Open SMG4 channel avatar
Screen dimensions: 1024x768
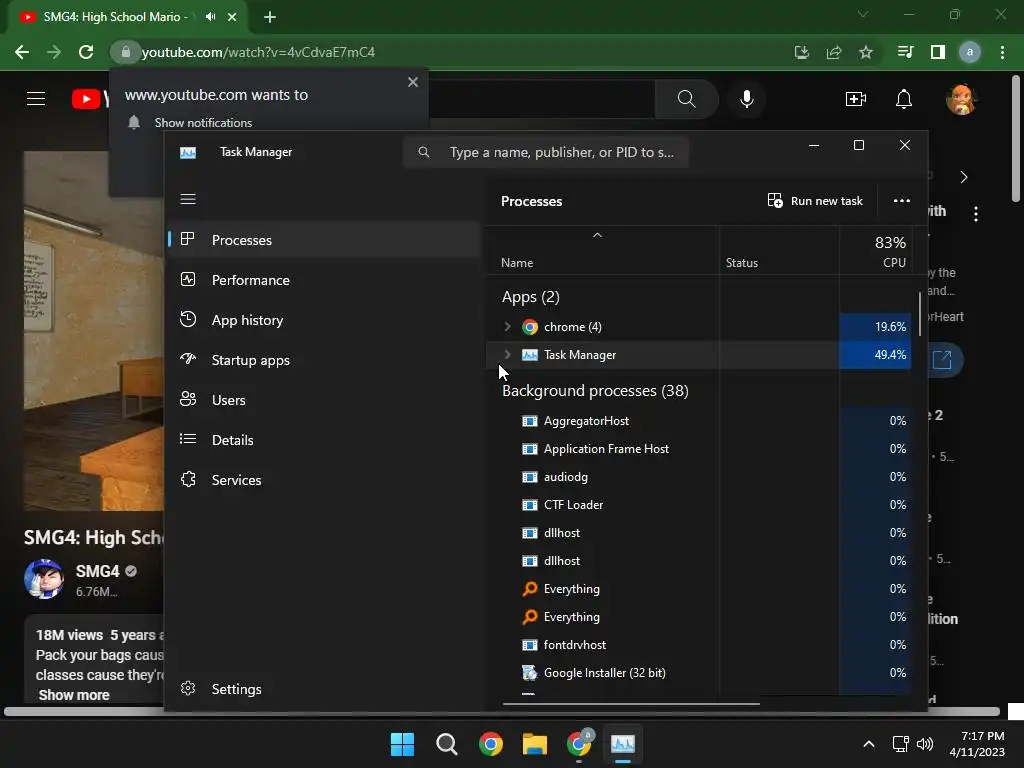point(44,579)
